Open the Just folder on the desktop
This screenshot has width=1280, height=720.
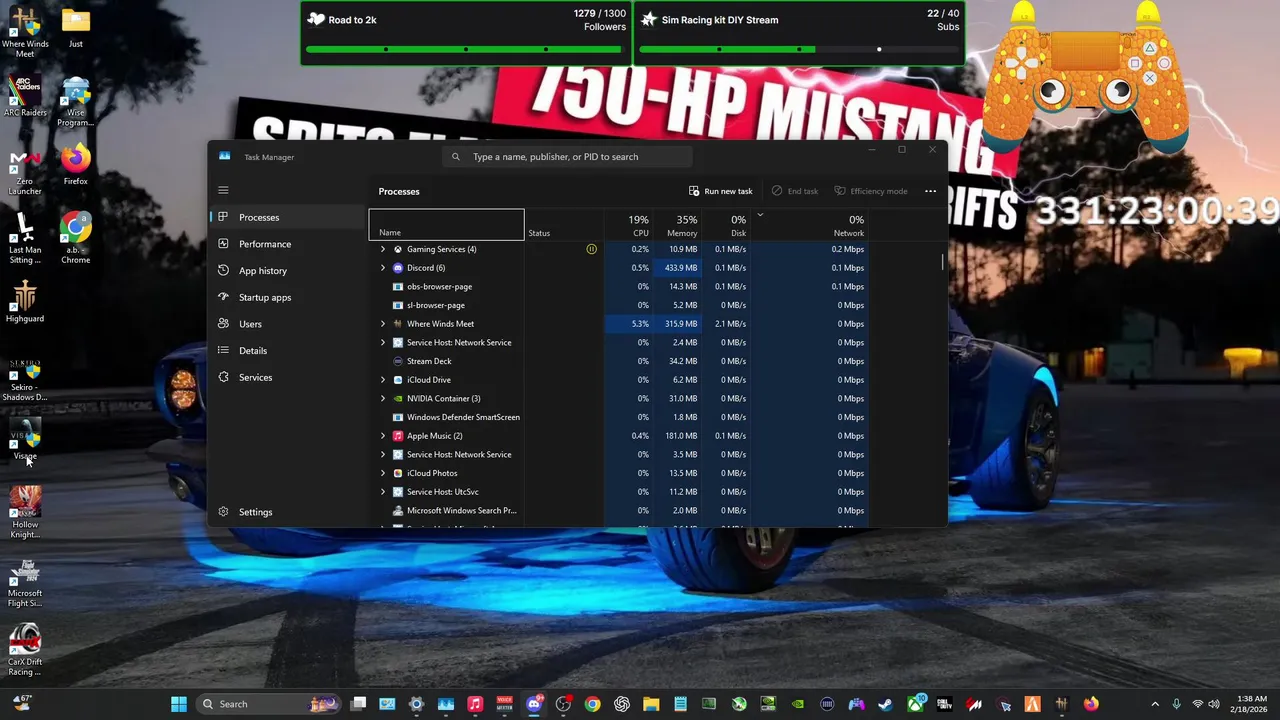click(76, 29)
